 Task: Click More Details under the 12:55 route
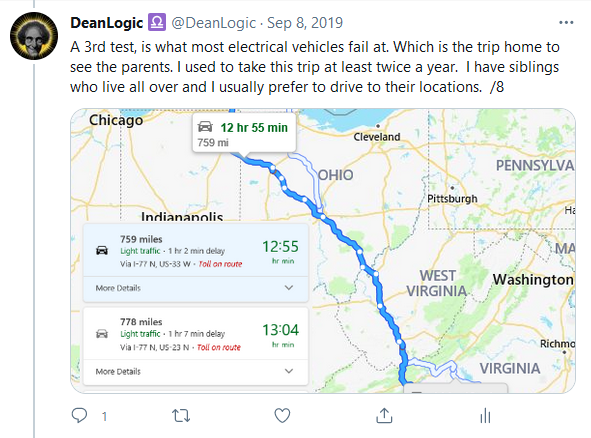click(x=118, y=288)
